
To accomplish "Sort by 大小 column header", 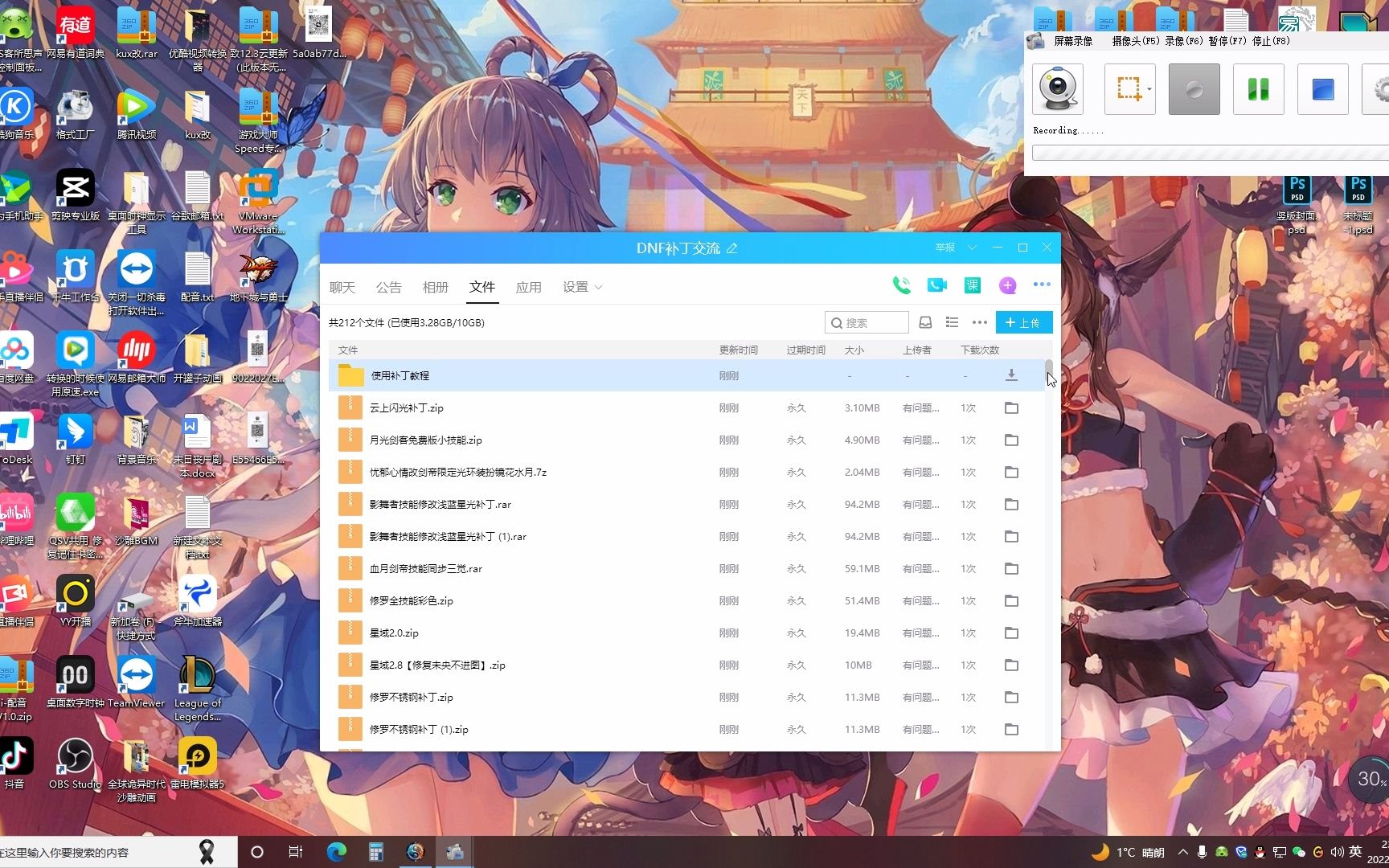I will pos(854,350).
